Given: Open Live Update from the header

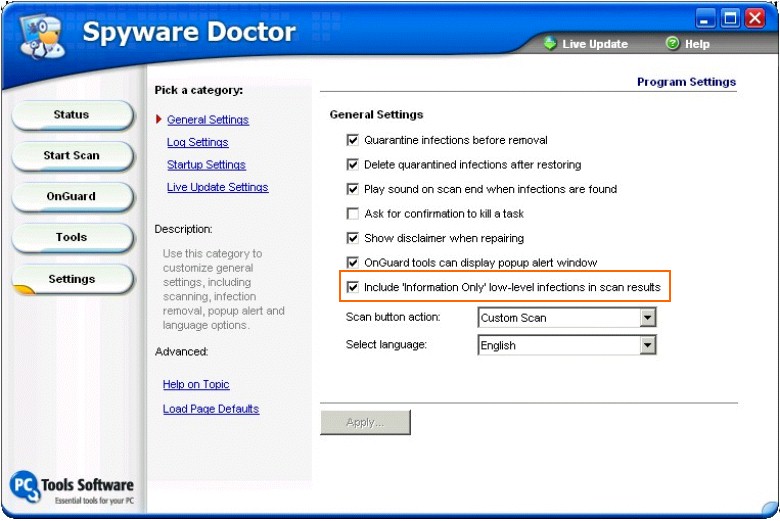Looking at the screenshot, I should pos(594,44).
